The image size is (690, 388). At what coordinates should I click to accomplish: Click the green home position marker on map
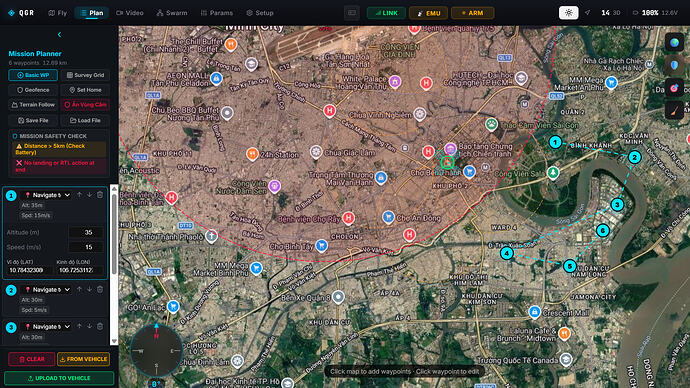pos(447,162)
